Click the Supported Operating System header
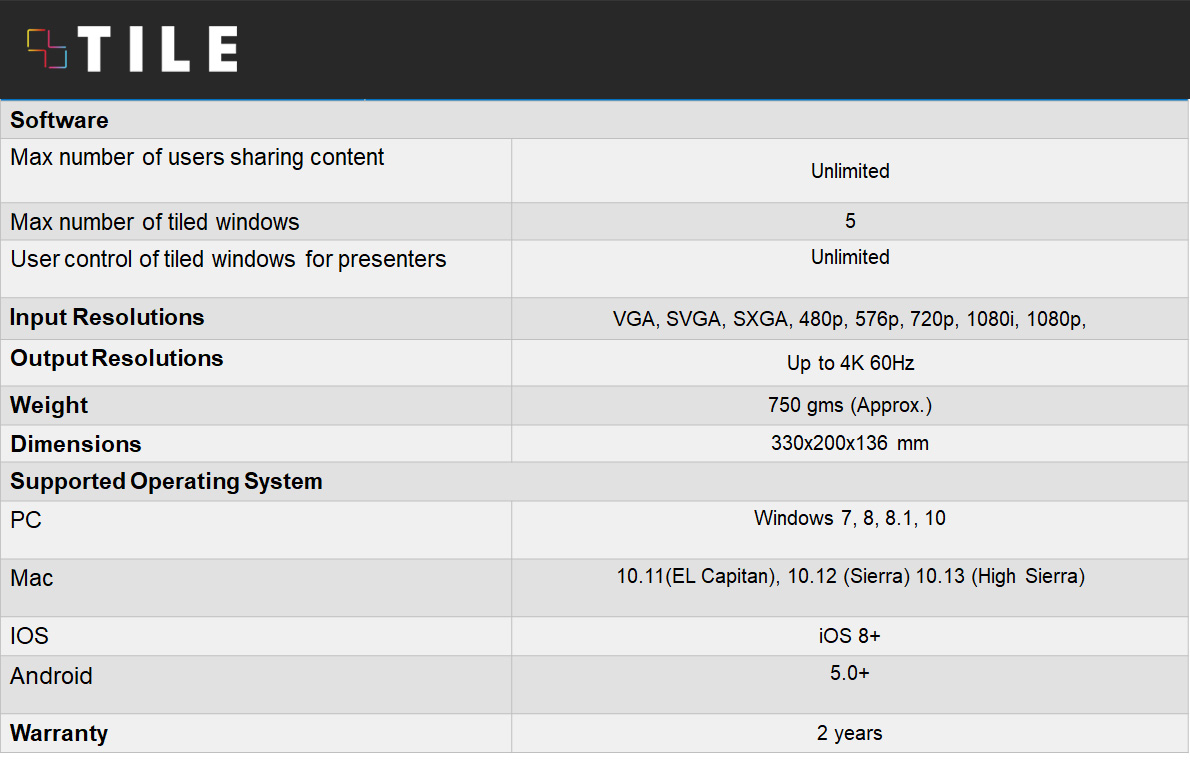1190x760 pixels. click(166, 482)
